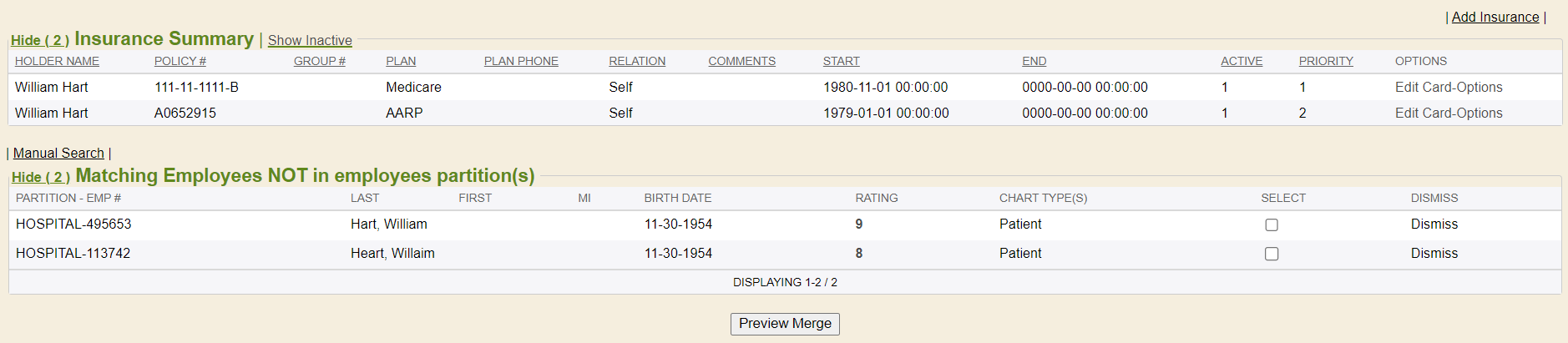Sort insurance by Priority header
This screenshot has height=343, width=1568.
click(1325, 61)
